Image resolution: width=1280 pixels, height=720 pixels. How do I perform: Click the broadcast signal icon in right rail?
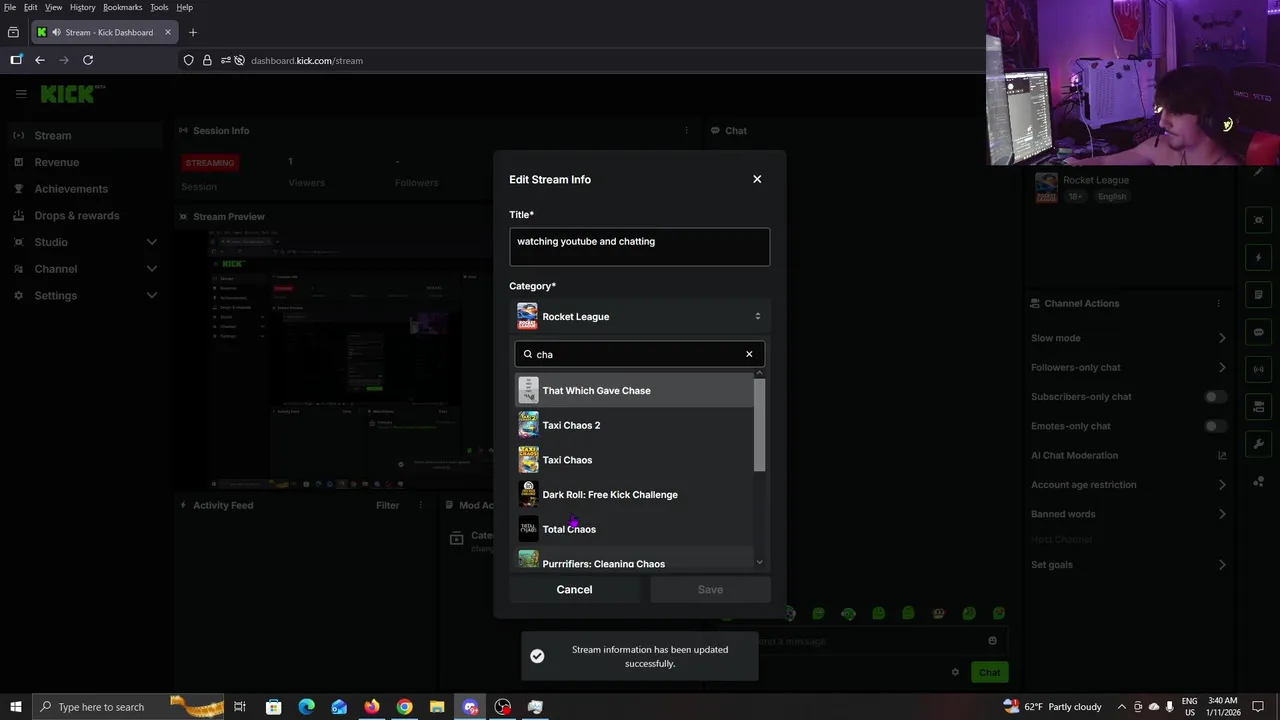(1259, 369)
